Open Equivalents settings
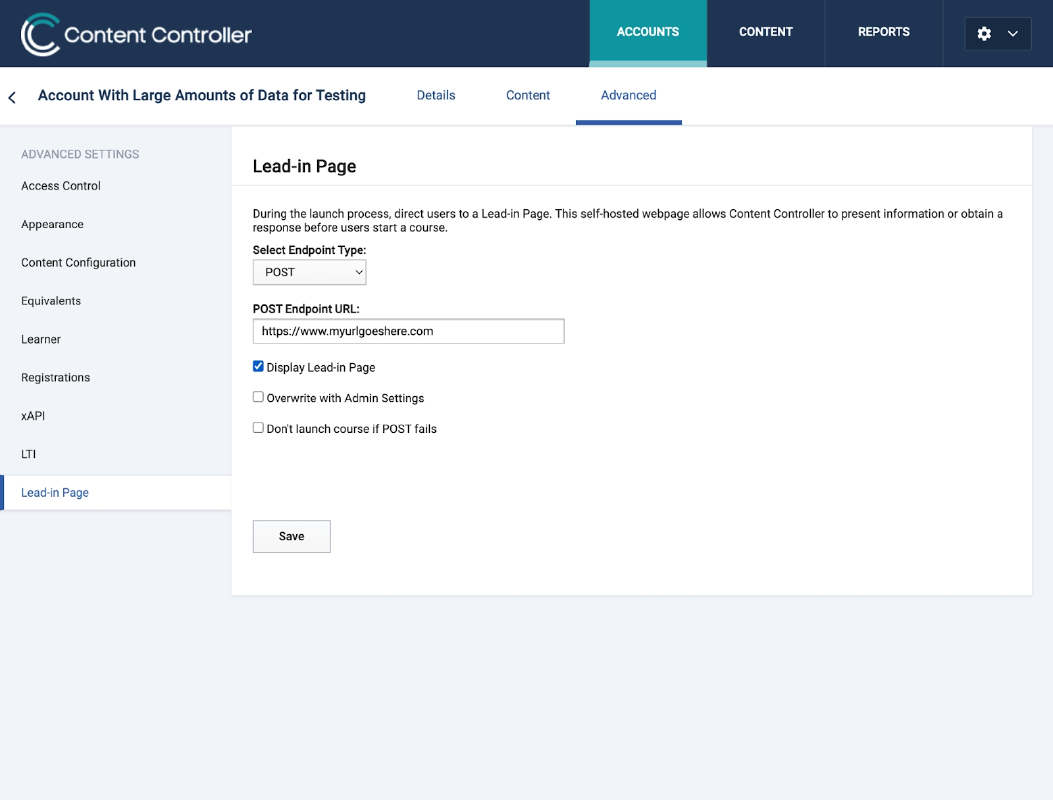Screen dimensions: 1053x800 click(x=51, y=301)
